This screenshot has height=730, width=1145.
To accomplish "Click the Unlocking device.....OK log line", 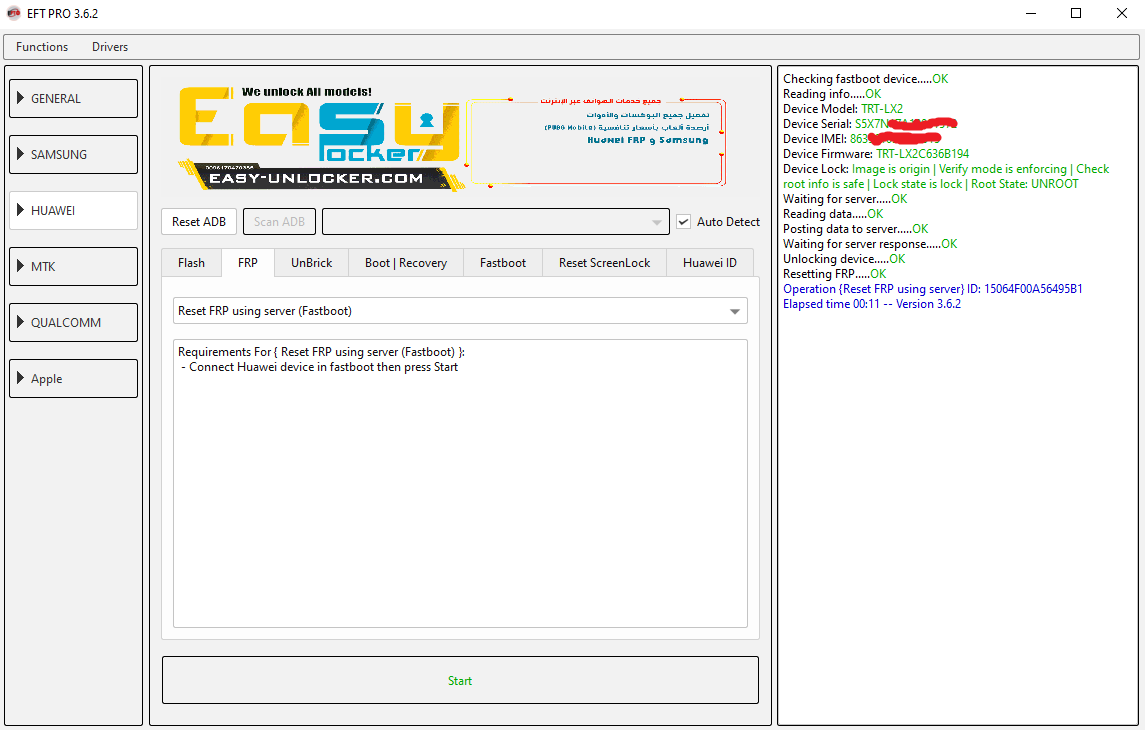I will (843, 259).
